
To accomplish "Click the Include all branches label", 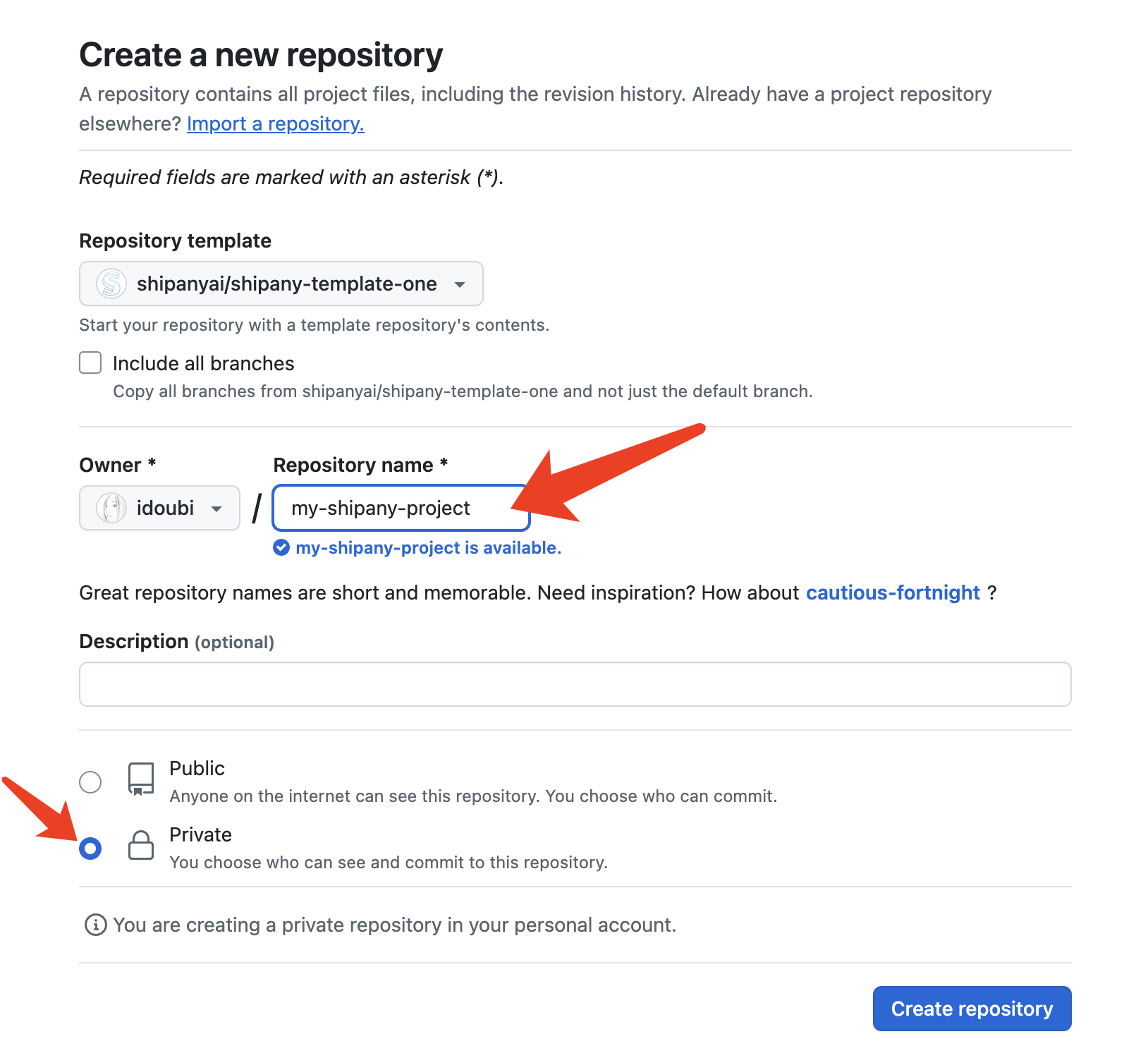I will (203, 364).
